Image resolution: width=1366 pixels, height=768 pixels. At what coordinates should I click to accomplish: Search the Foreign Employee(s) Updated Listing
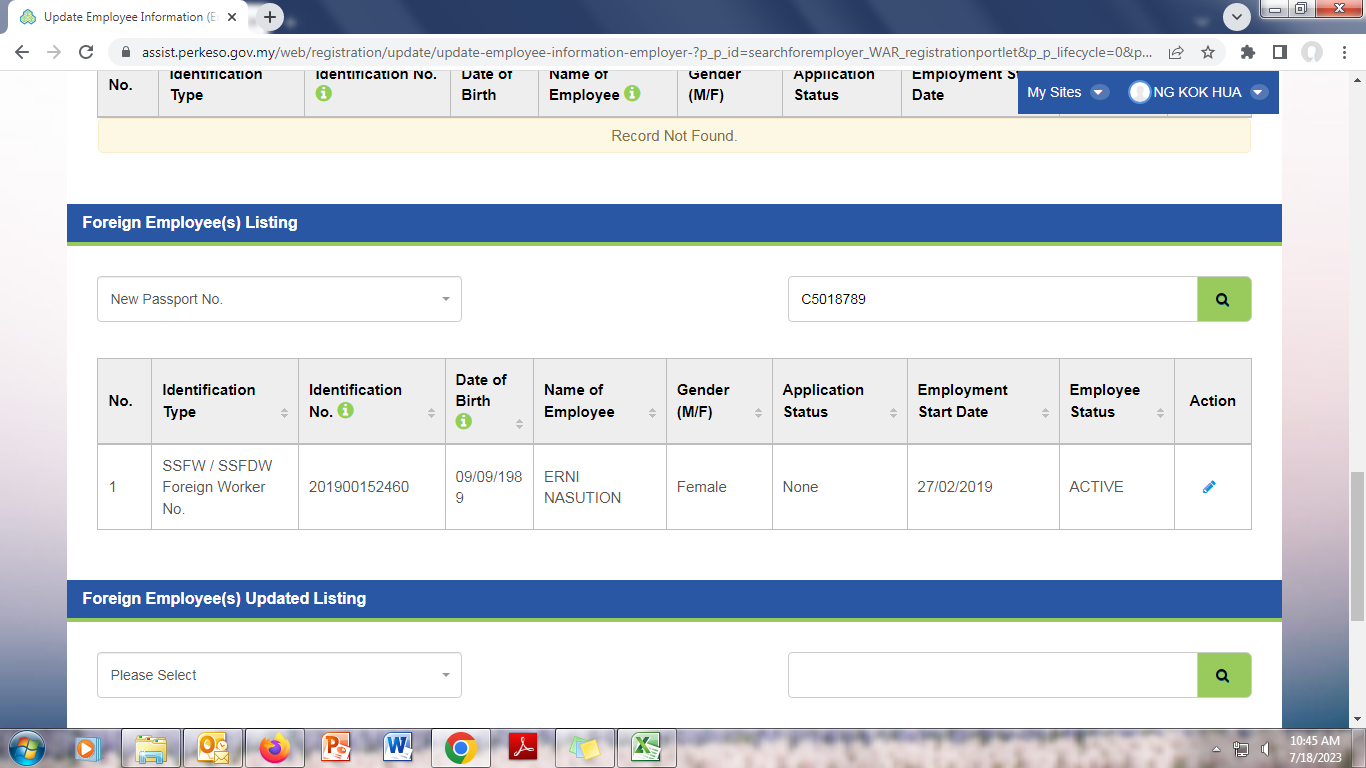click(x=1224, y=675)
